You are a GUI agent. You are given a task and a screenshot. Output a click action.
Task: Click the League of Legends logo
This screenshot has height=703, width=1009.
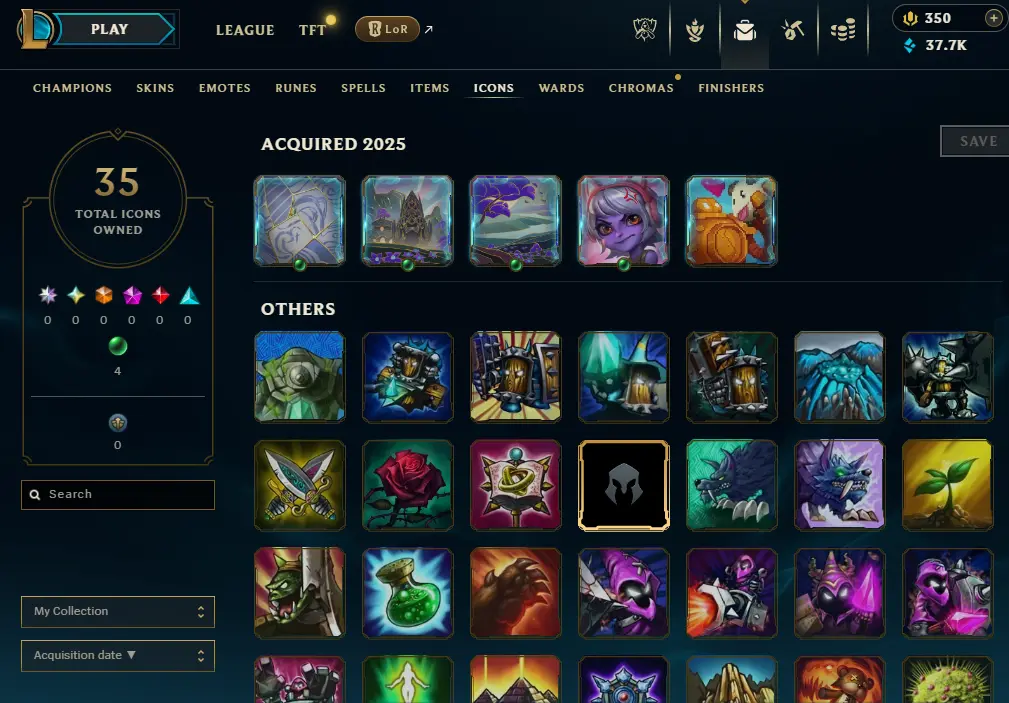[x=35, y=29]
